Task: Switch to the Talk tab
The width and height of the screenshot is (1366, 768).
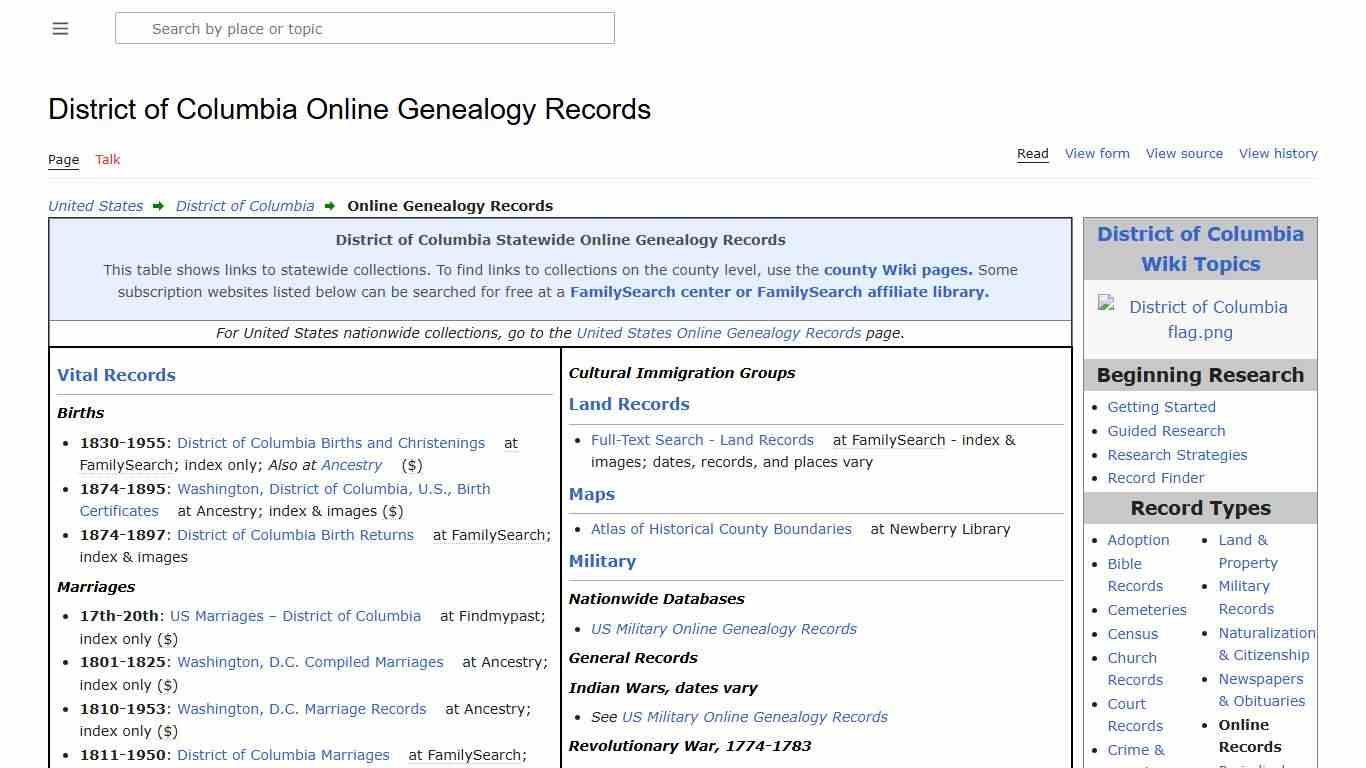Action: pos(107,160)
